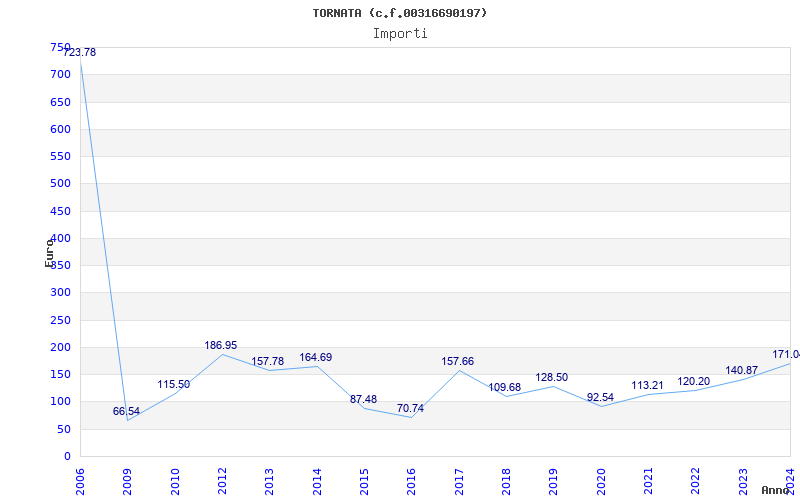This screenshot has width=800, height=500.
Task: Select the Importi subtitle
Action: pos(400,34)
